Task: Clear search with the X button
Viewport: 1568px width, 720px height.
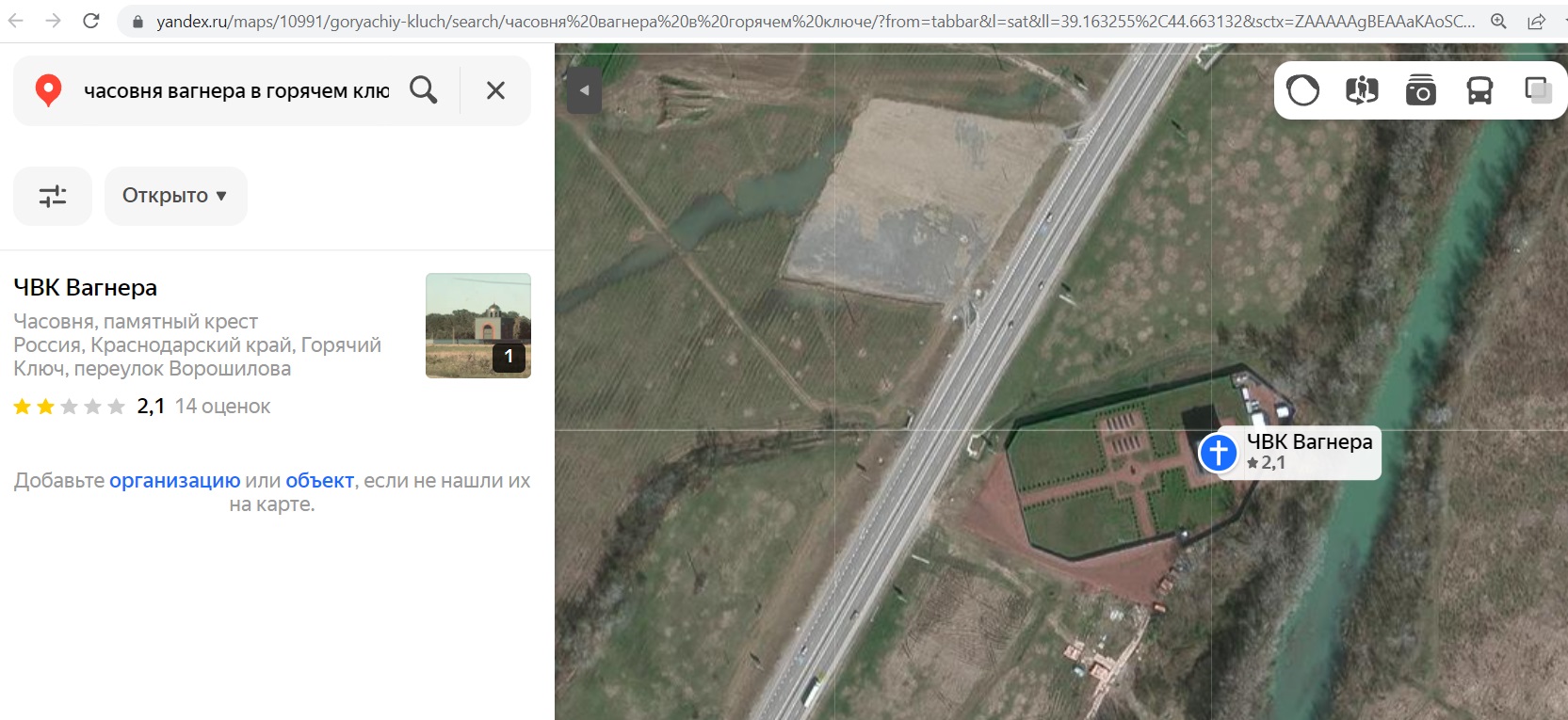Action: click(495, 90)
